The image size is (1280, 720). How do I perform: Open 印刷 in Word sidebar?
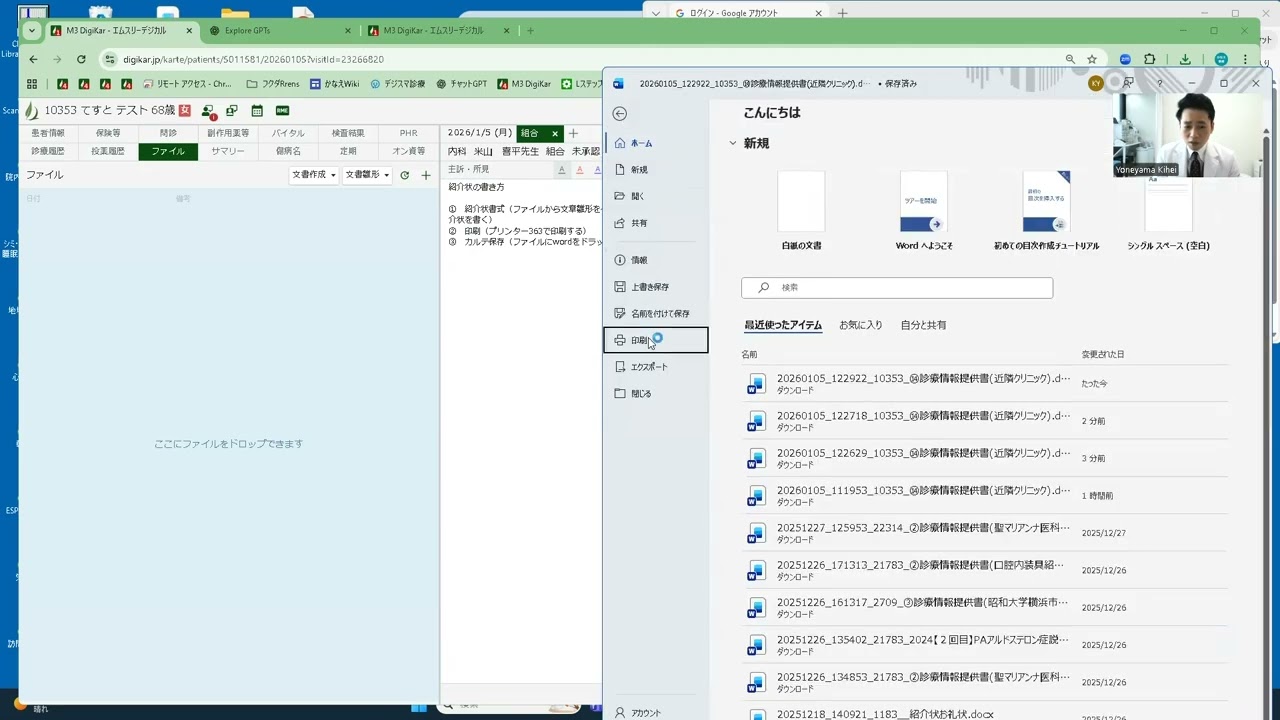[656, 340]
